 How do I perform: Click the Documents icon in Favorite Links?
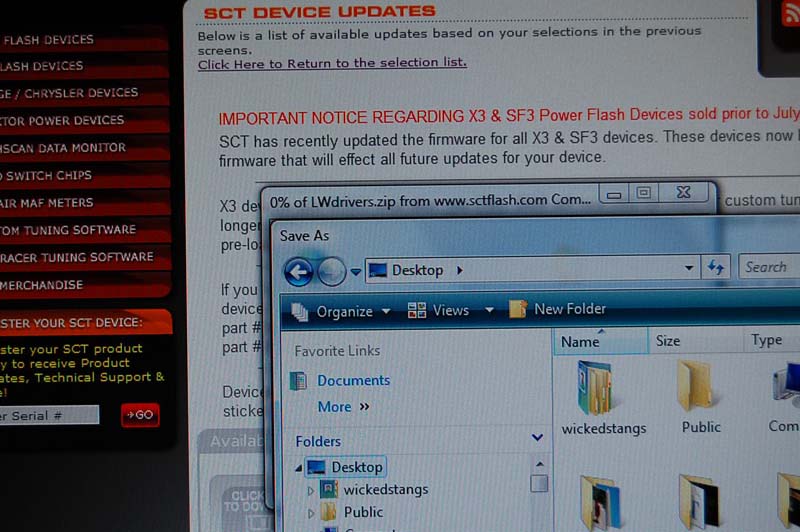point(298,381)
